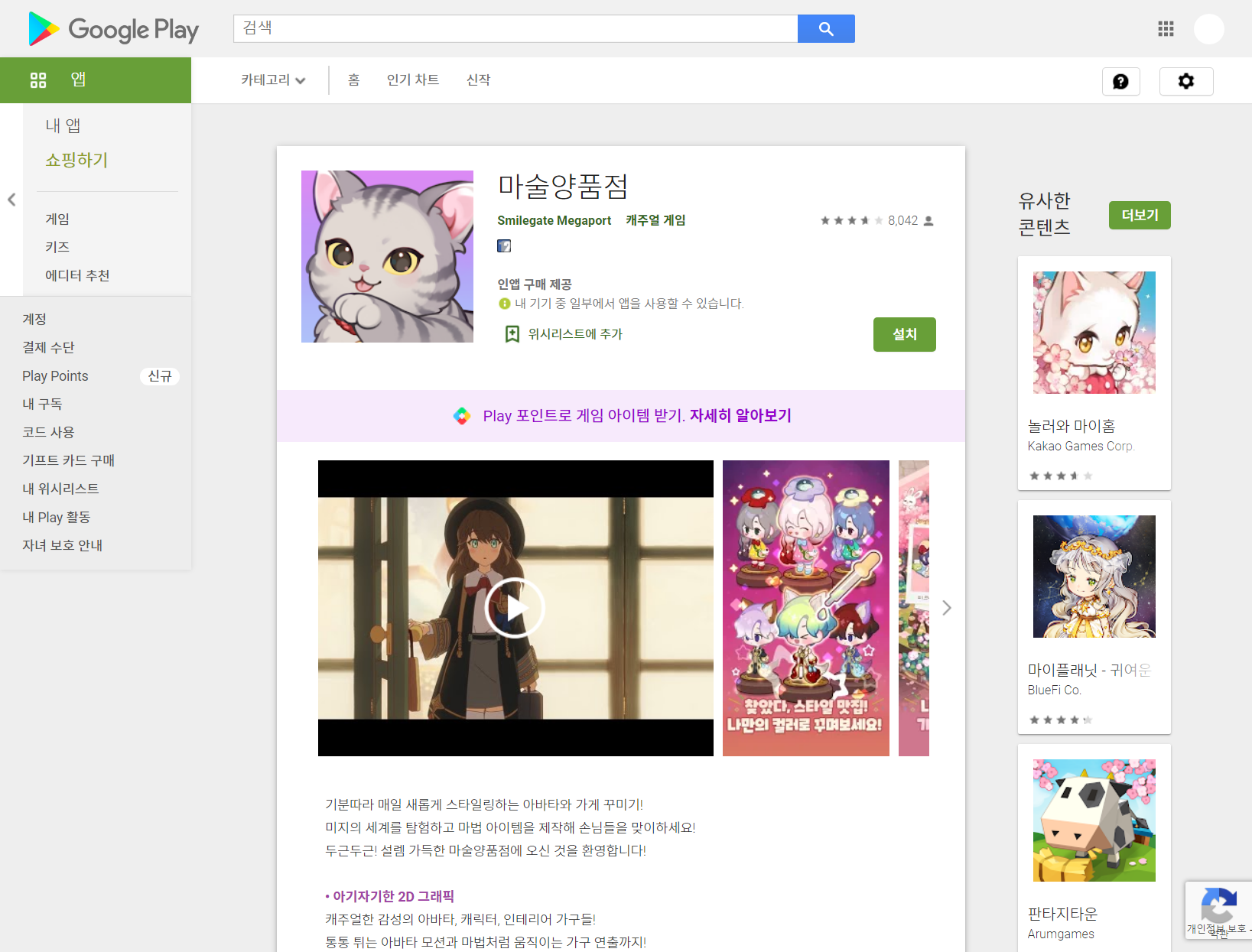
Task: Open the 캐주얼 게임 category link
Action: point(655,220)
